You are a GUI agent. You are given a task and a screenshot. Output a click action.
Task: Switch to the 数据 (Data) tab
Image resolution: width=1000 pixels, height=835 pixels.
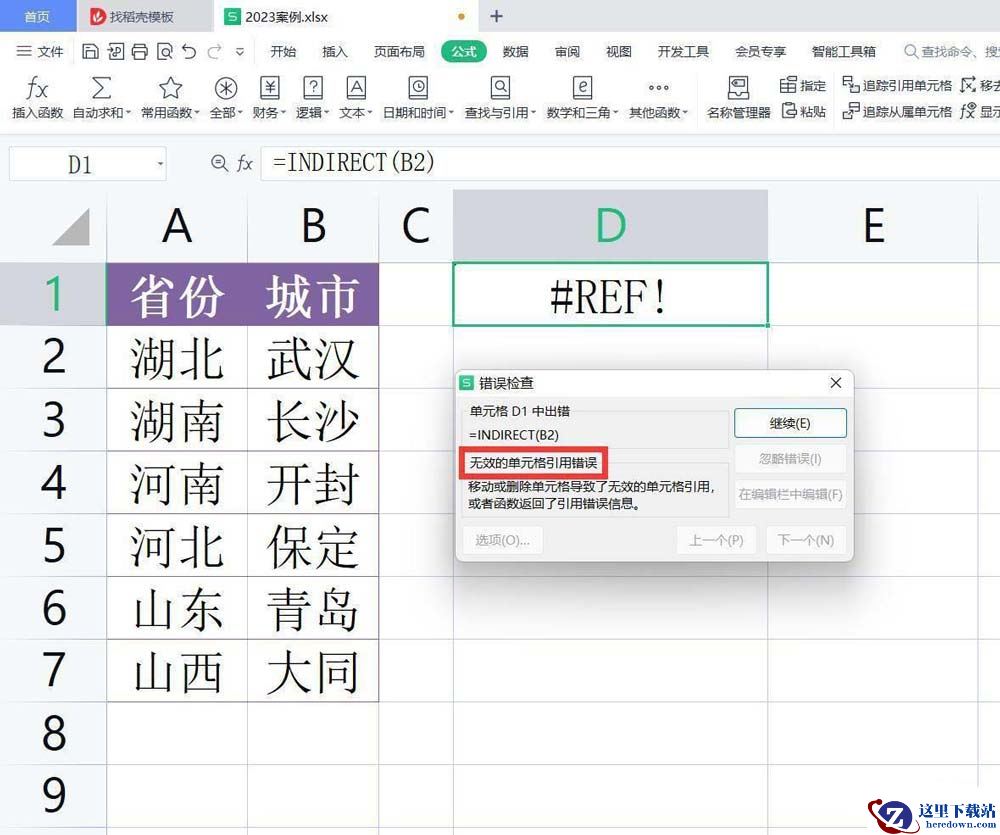[x=515, y=51]
